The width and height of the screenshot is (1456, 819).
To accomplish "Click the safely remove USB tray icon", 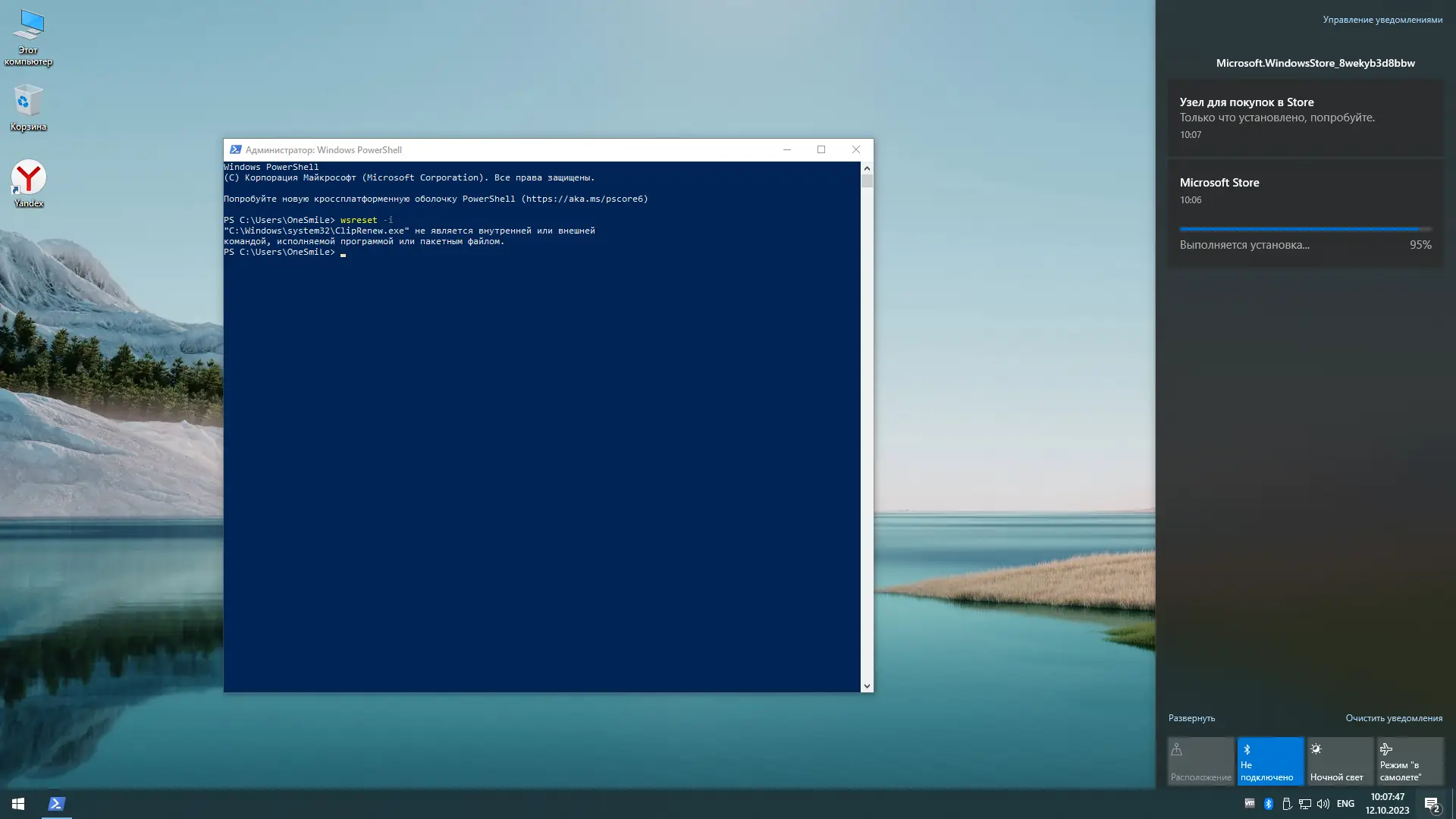I will (x=1287, y=804).
